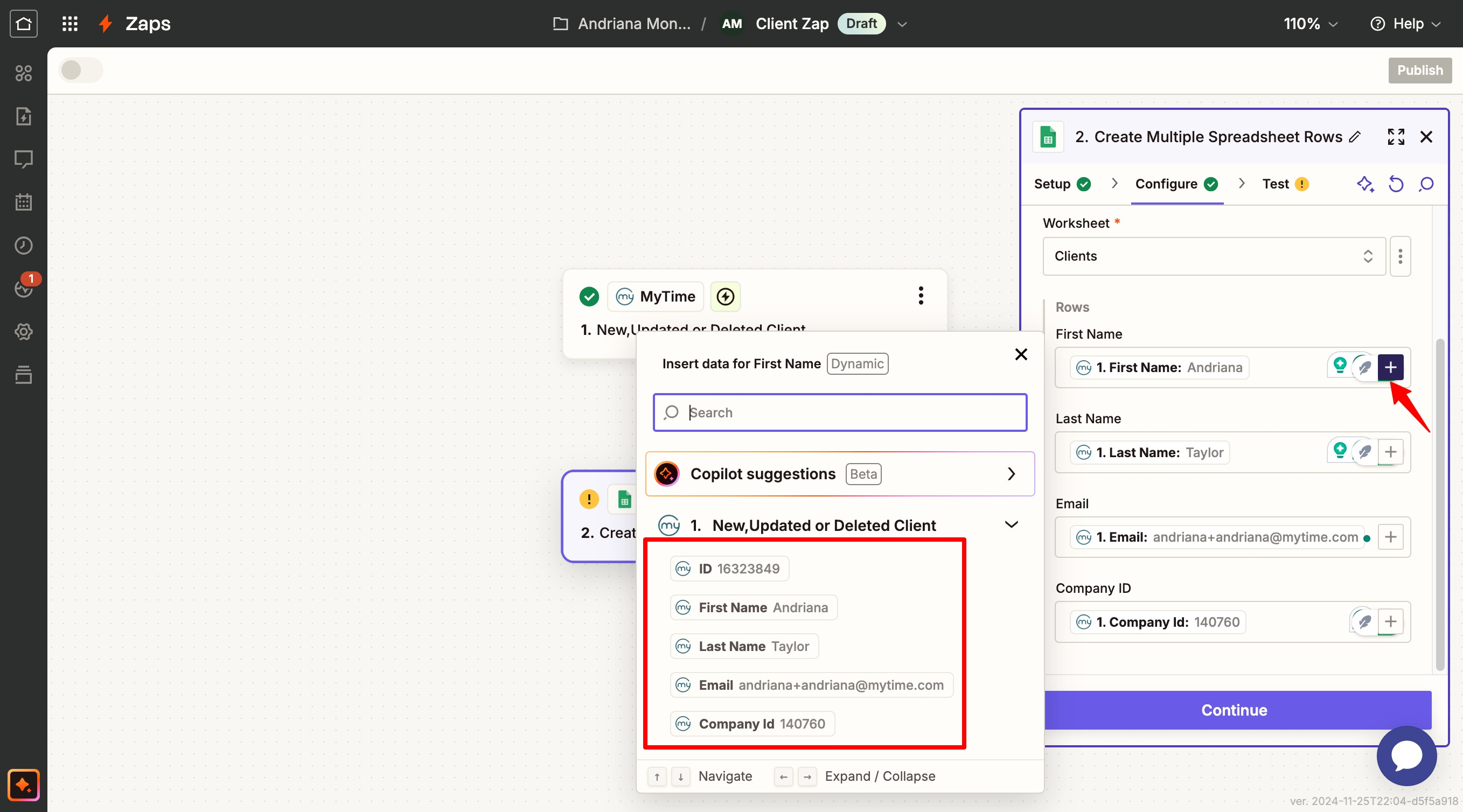Open the AI copilot sparkle icon in panel
The width and height of the screenshot is (1463, 812).
[x=1366, y=184]
